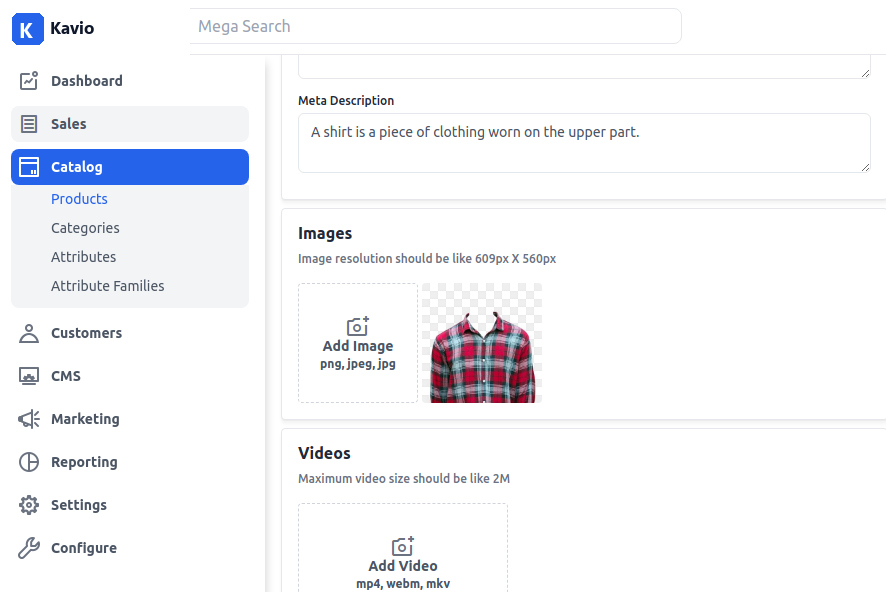Click the Add Image upload box
Viewport: 886px width, 592px height.
(358, 343)
